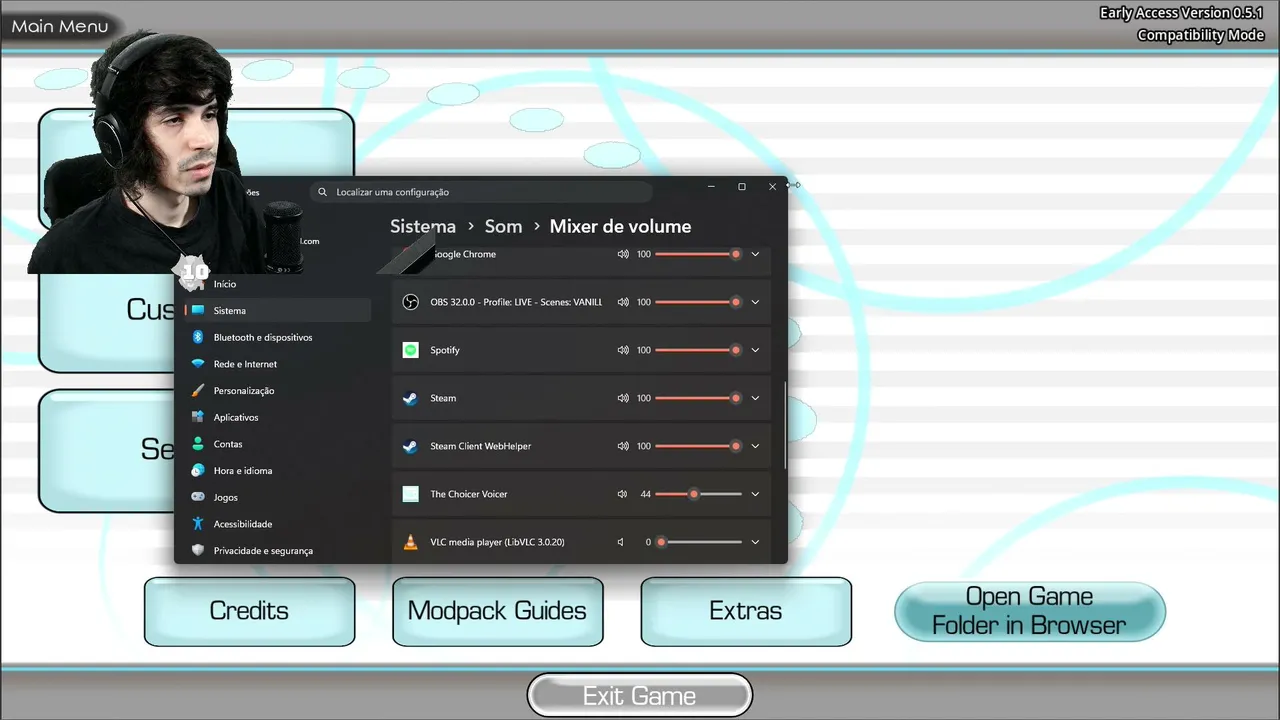Click the paintbrush icon for Personalização
This screenshot has height=720, width=1280.
(x=198, y=391)
